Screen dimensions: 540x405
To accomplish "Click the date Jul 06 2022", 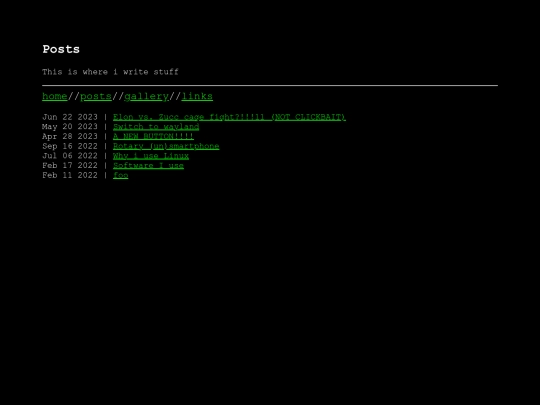I will (x=70, y=156).
